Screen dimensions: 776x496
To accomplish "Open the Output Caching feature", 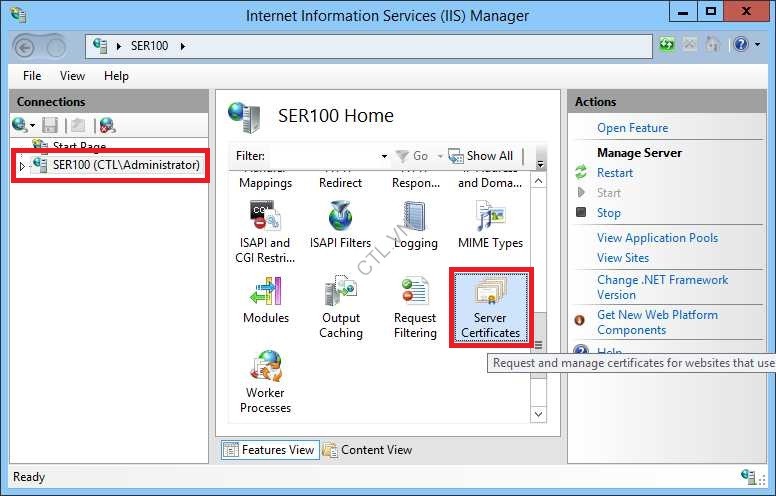I will point(341,307).
